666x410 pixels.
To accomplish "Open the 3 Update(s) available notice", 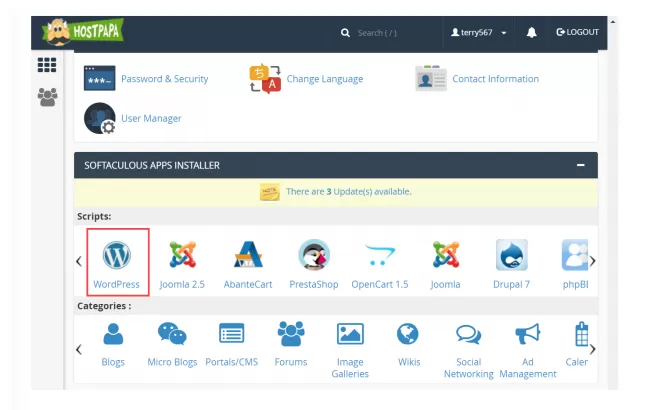I will [x=349, y=192].
